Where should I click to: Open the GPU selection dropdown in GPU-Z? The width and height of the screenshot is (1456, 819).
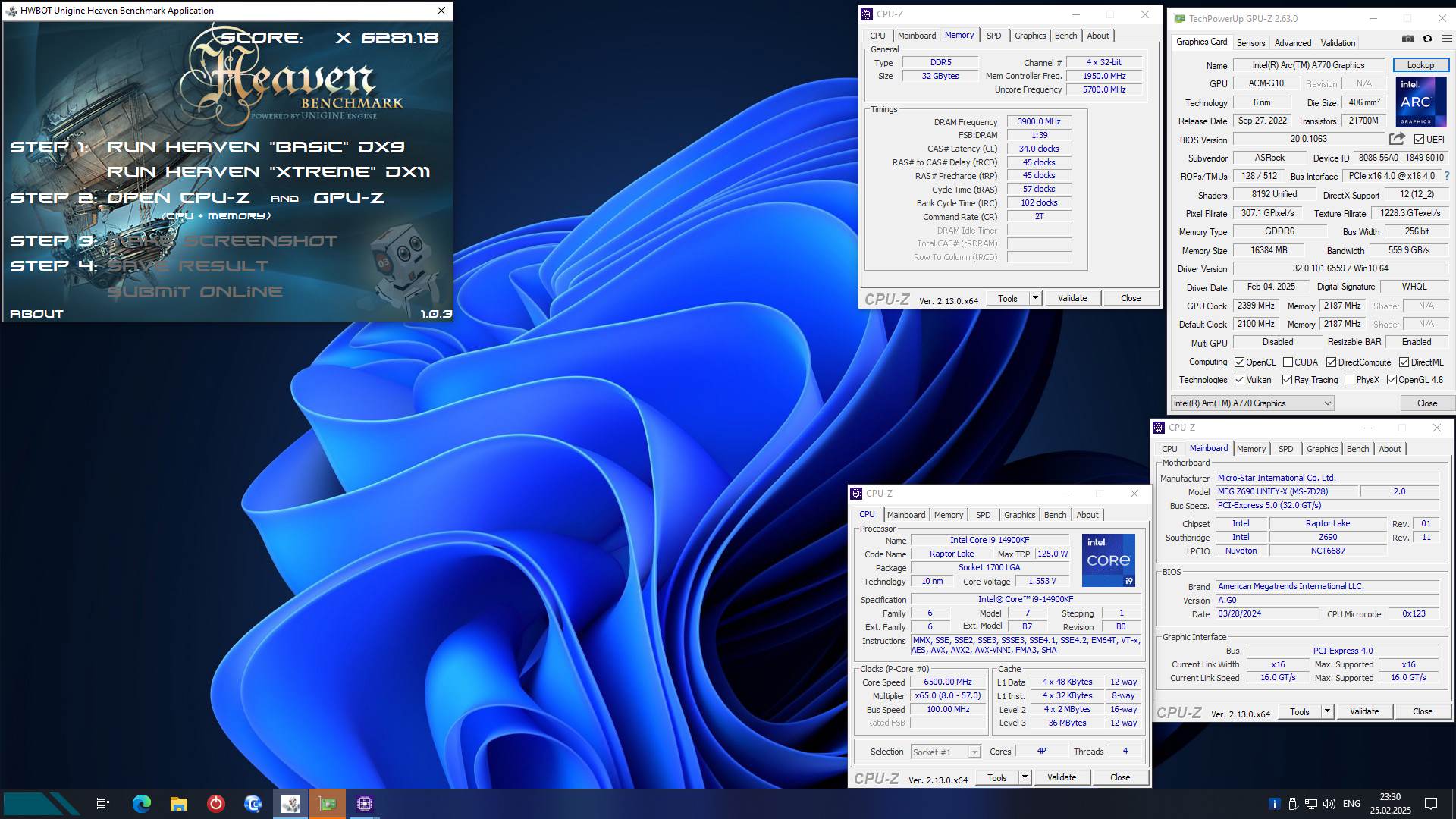1252,403
